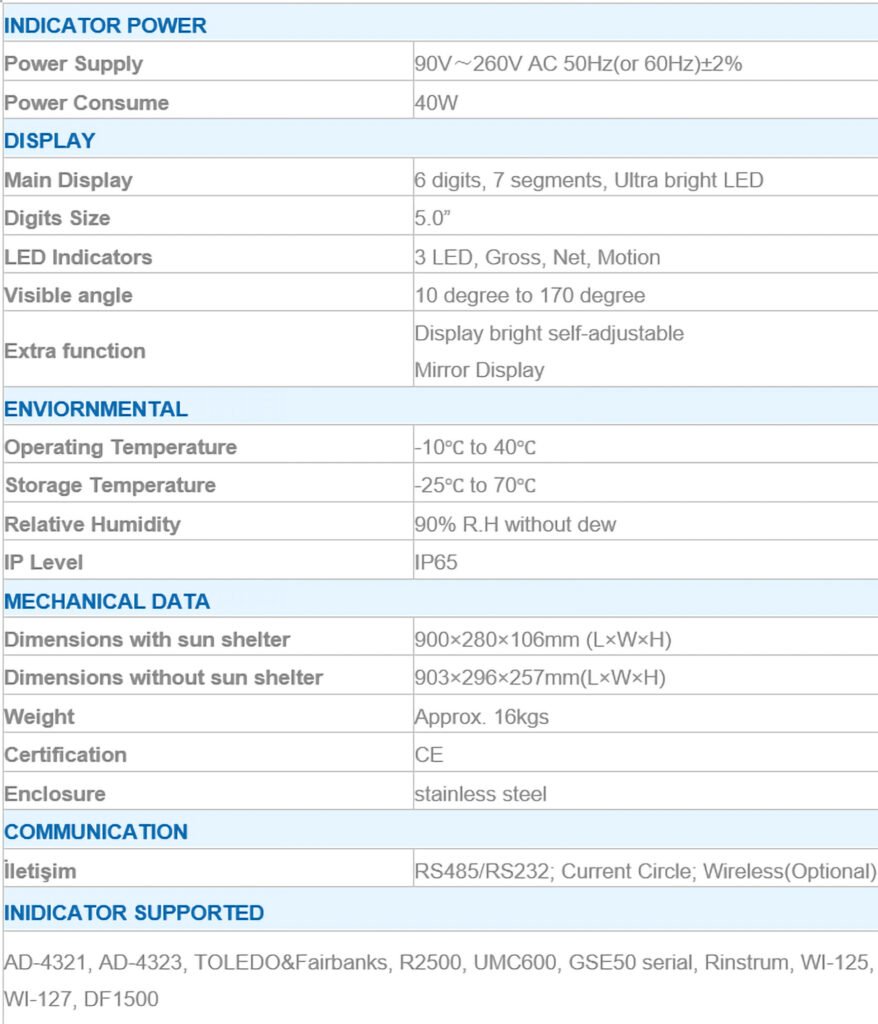Image resolution: width=878 pixels, height=1024 pixels.
Task: Click the COMMUNICATION section header
Action: tap(96, 832)
